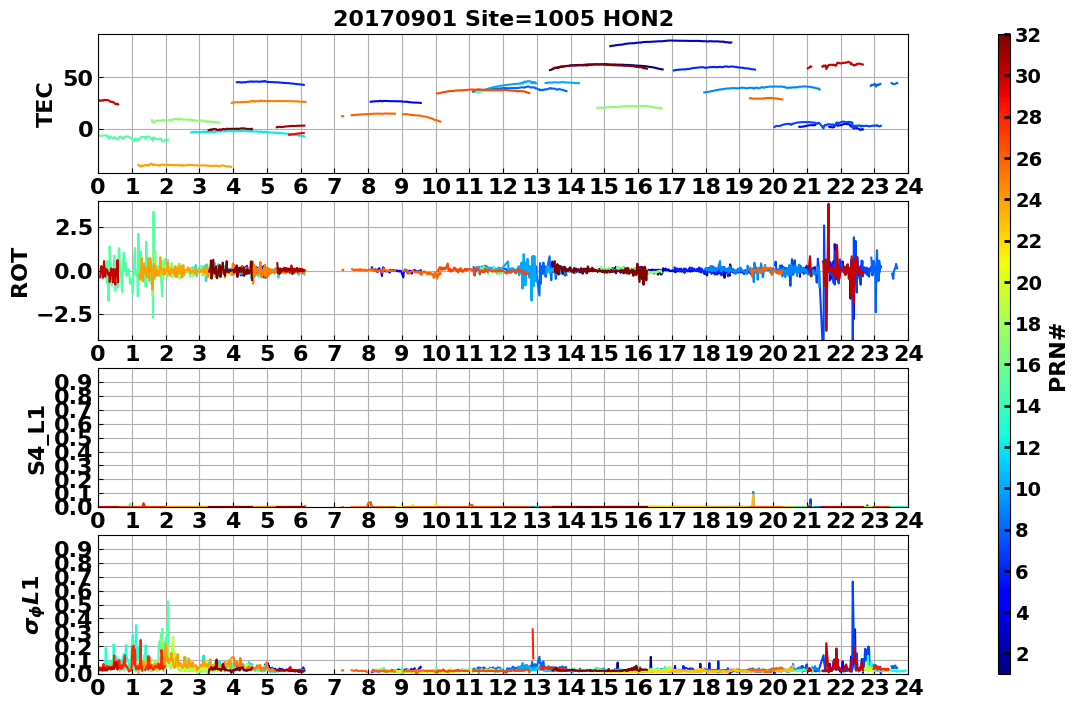Click the orange TEC trace at the bottom
1077x709 pixels.
[185, 166]
